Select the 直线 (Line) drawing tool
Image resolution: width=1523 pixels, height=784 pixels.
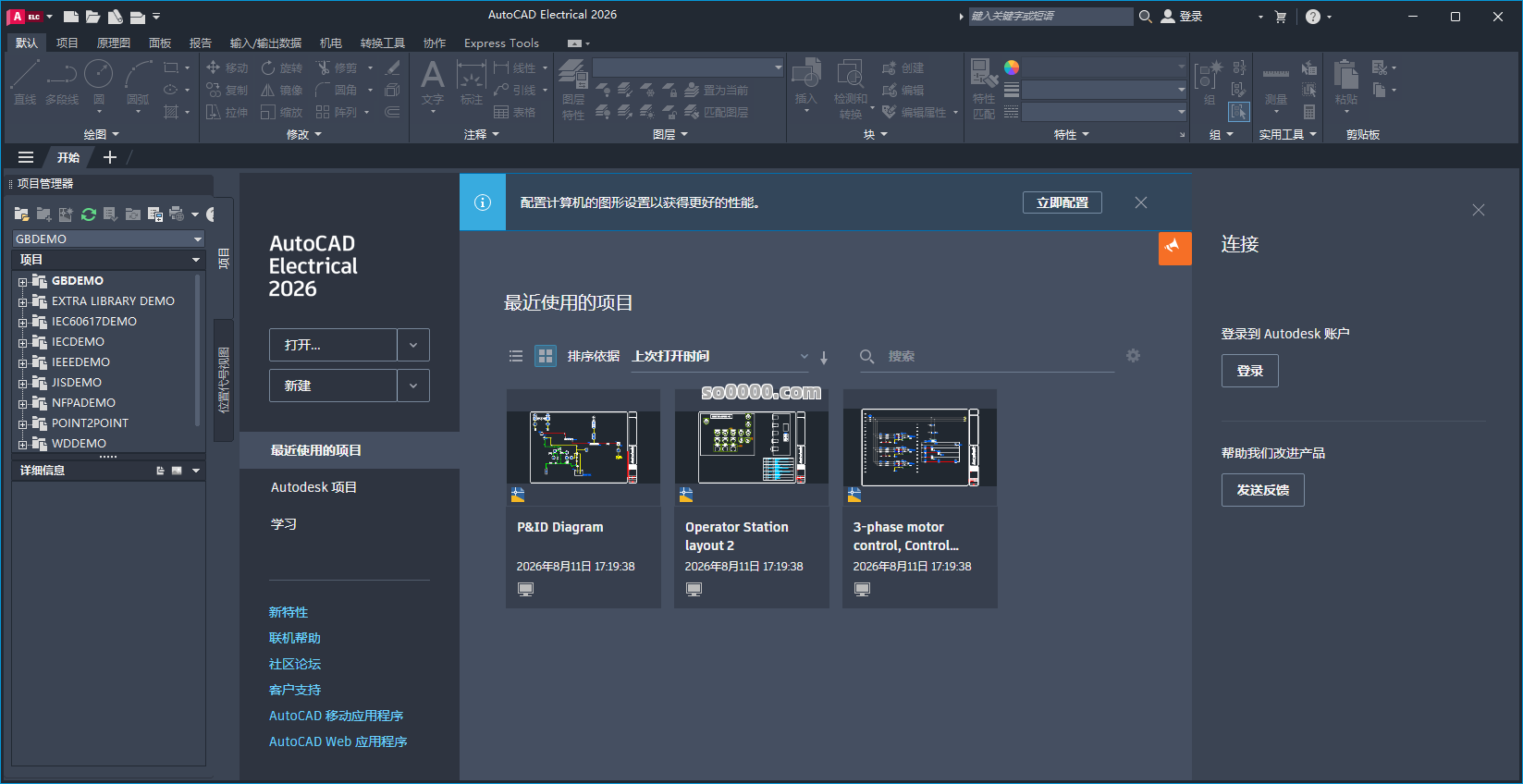click(25, 82)
